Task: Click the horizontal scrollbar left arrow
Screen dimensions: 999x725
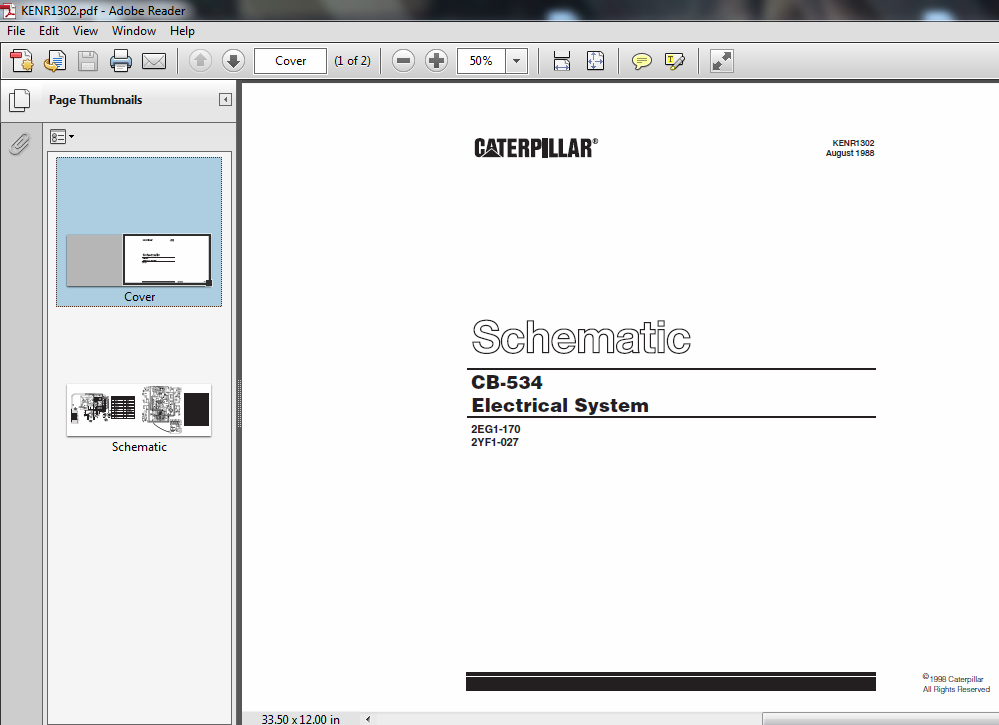Action: click(x=368, y=719)
